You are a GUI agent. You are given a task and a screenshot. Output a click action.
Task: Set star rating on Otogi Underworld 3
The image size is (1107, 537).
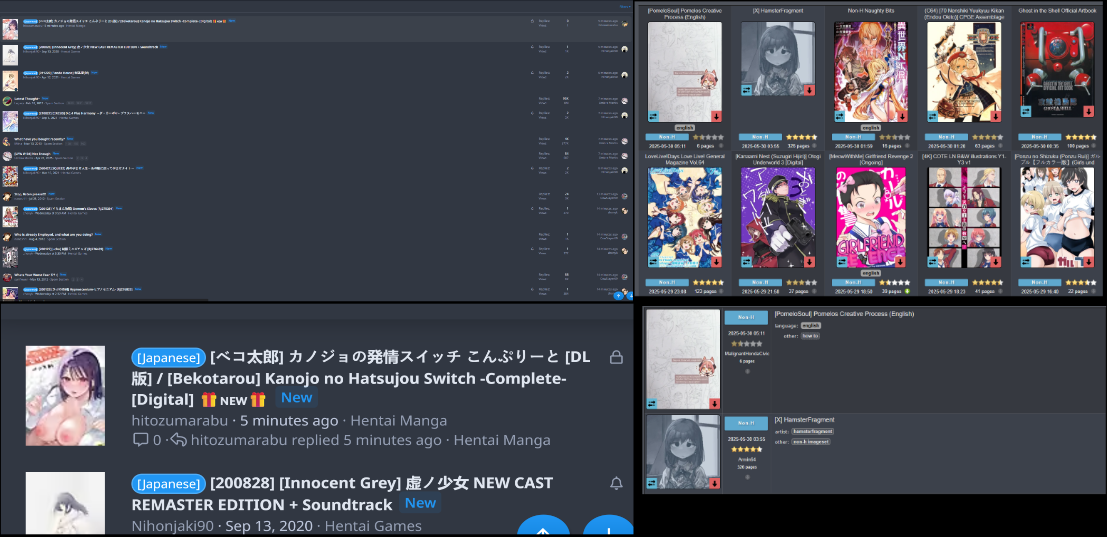(x=803, y=282)
